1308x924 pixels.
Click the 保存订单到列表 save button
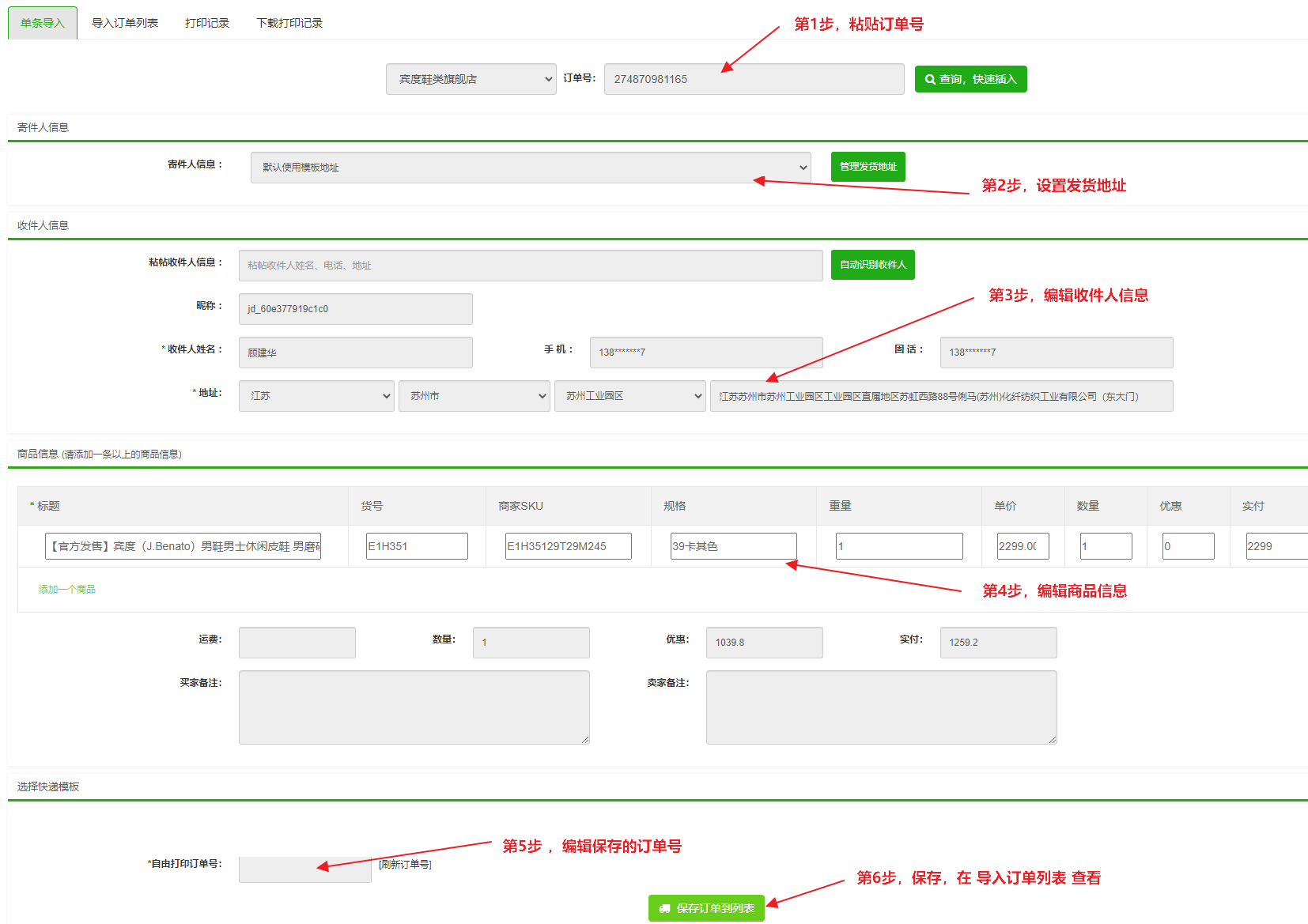(706, 908)
